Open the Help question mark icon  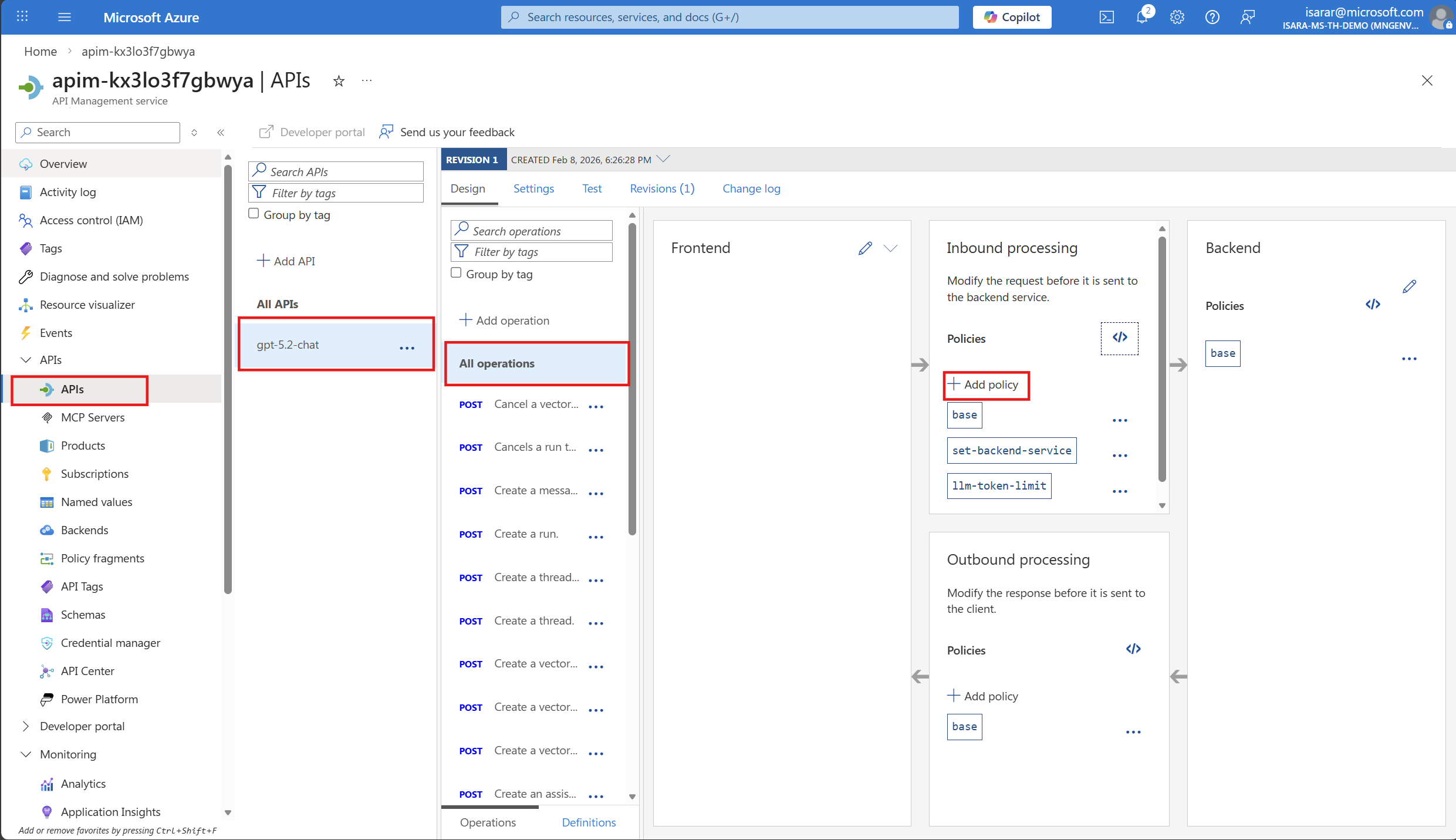(x=1212, y=17)
